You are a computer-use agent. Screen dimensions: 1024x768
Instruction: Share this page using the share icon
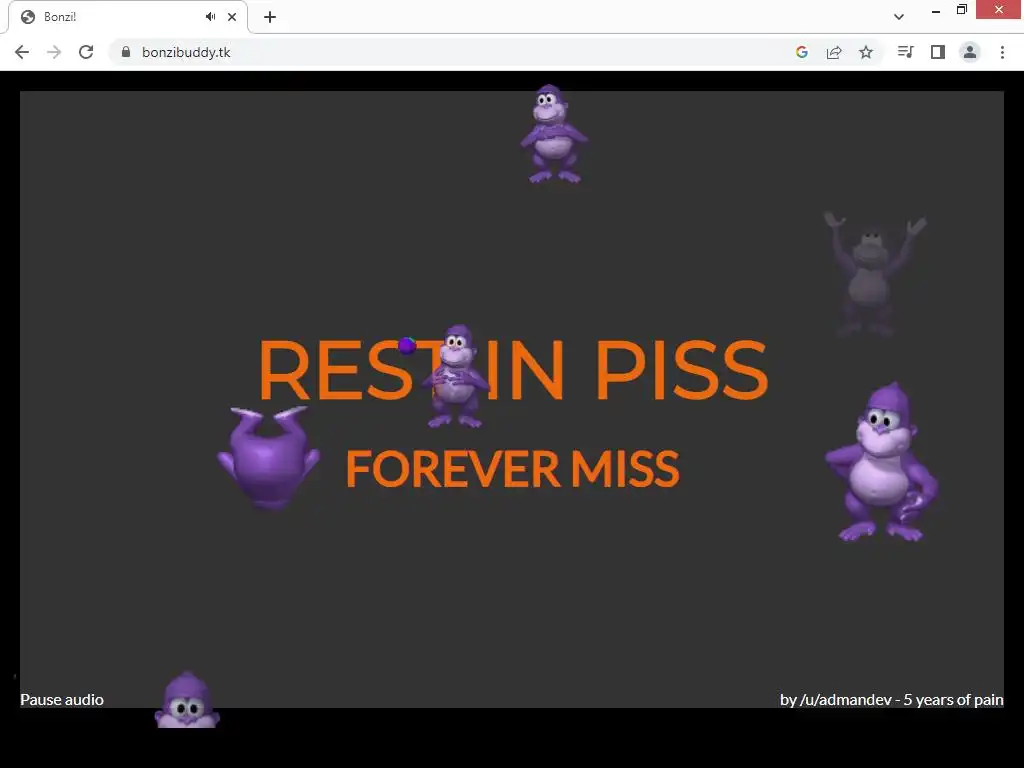[x=834, y=52]
